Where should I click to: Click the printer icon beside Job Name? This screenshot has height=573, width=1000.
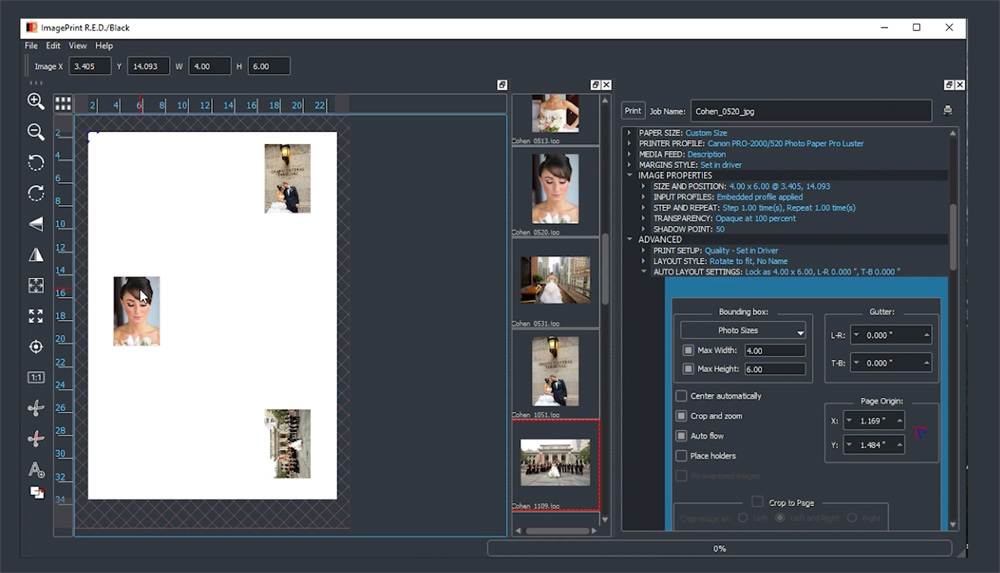pos(947,111)
